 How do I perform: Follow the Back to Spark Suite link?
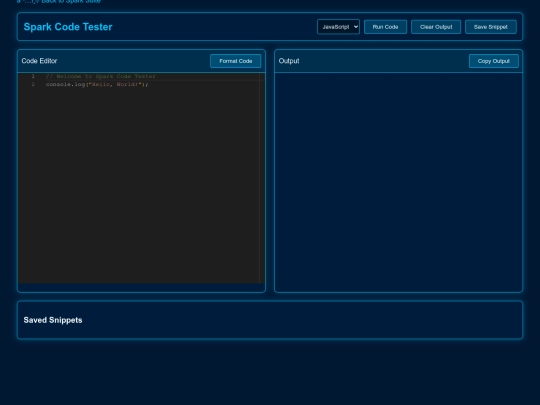tap(59, 1)
